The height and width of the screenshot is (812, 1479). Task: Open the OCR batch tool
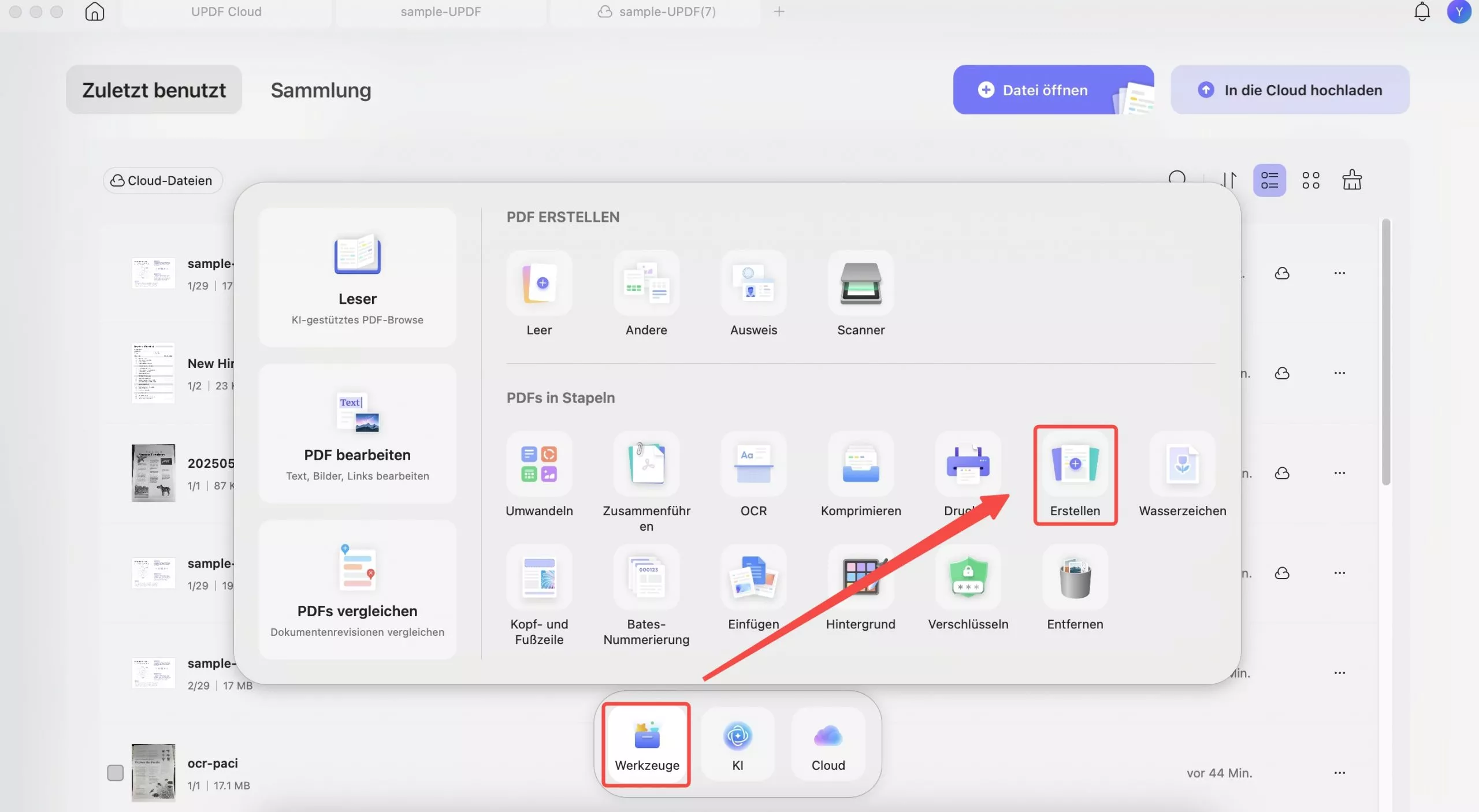click(753, 465)
